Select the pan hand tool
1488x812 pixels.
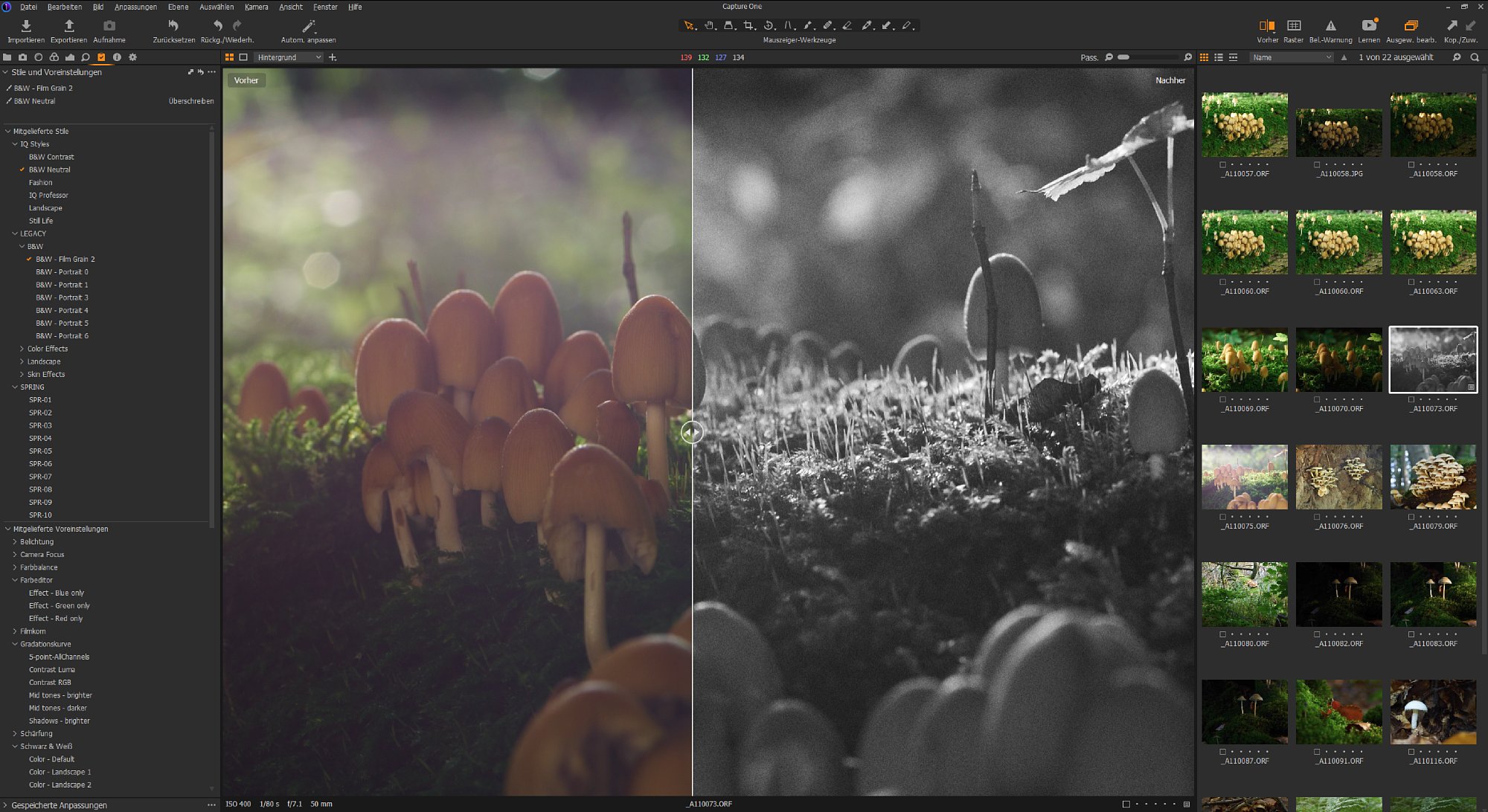pos(710,26)
